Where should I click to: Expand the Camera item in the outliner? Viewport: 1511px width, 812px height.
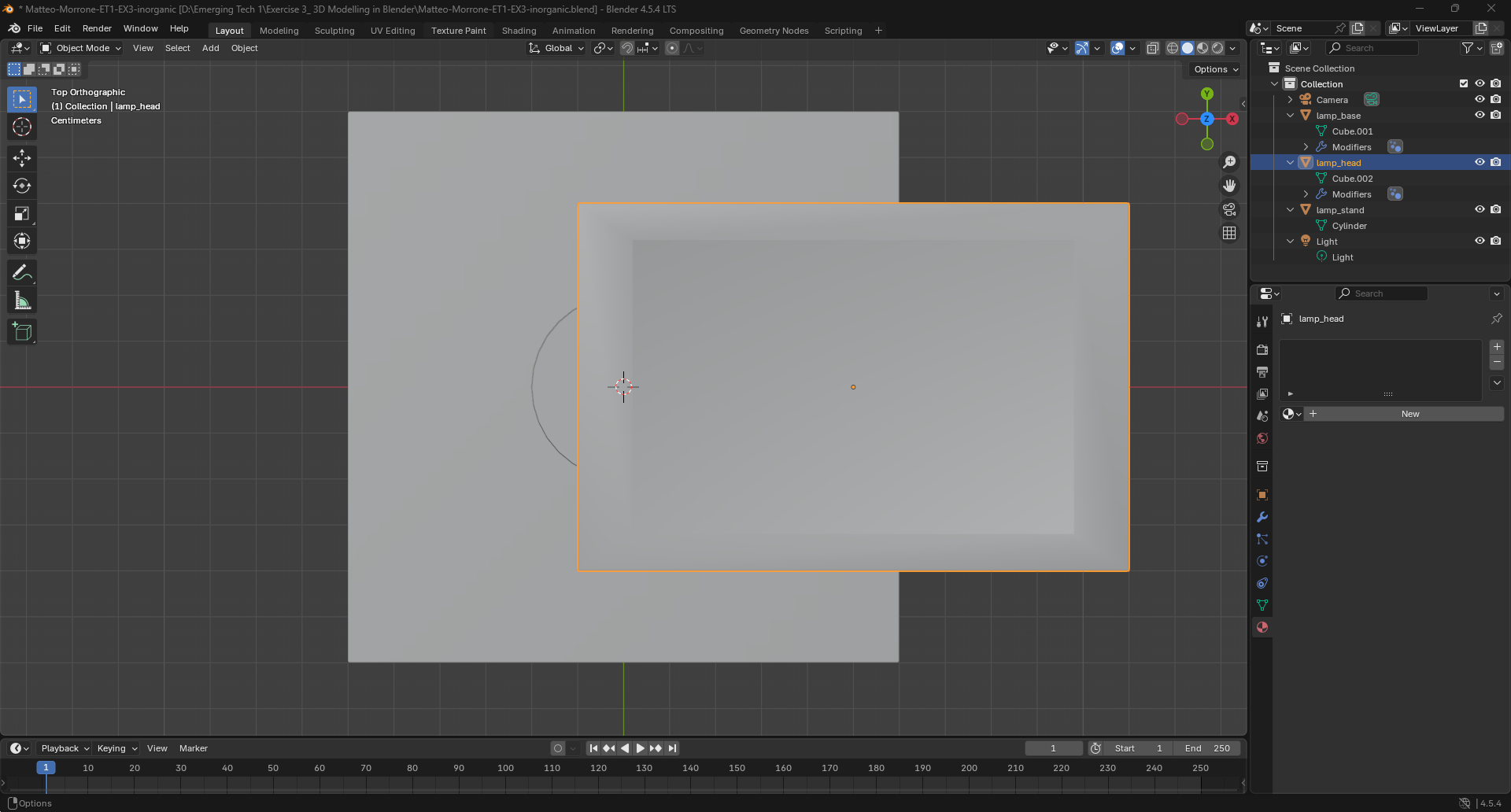click(x=1290, y=99)
